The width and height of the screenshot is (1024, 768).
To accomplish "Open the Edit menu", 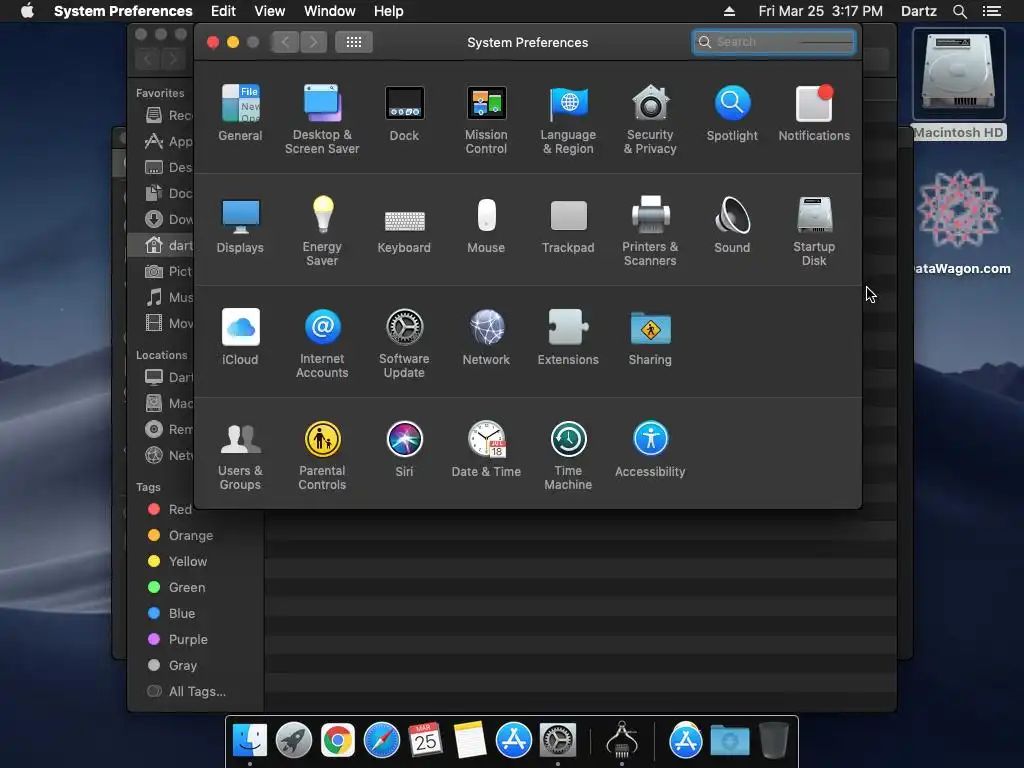I will point(223,11).
